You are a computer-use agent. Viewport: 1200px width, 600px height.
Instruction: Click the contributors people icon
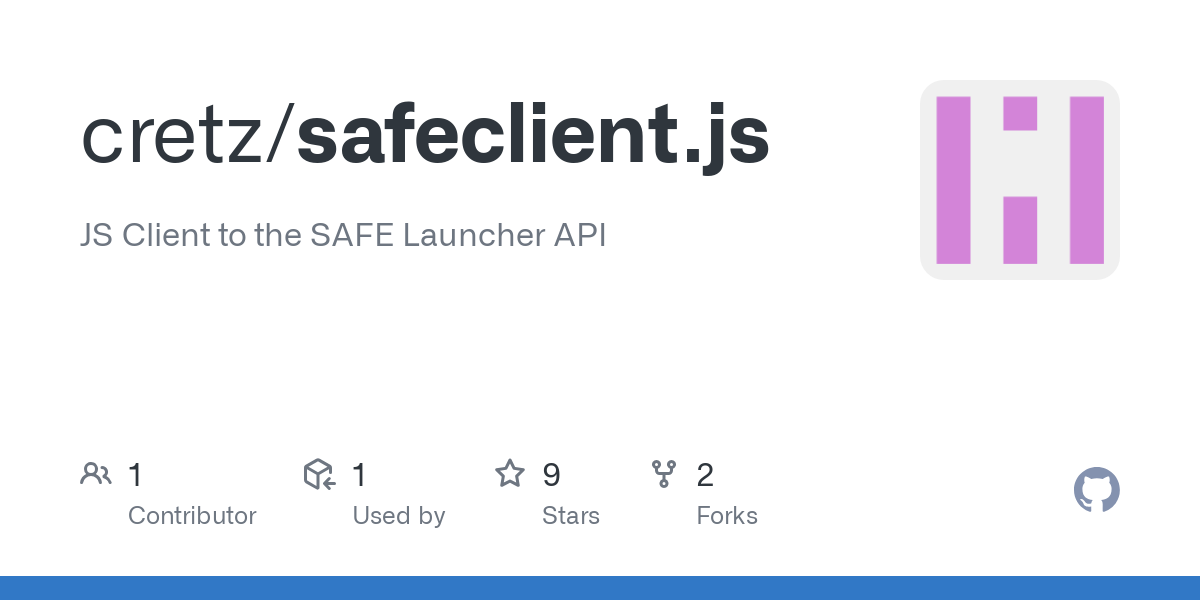point(96,474)
